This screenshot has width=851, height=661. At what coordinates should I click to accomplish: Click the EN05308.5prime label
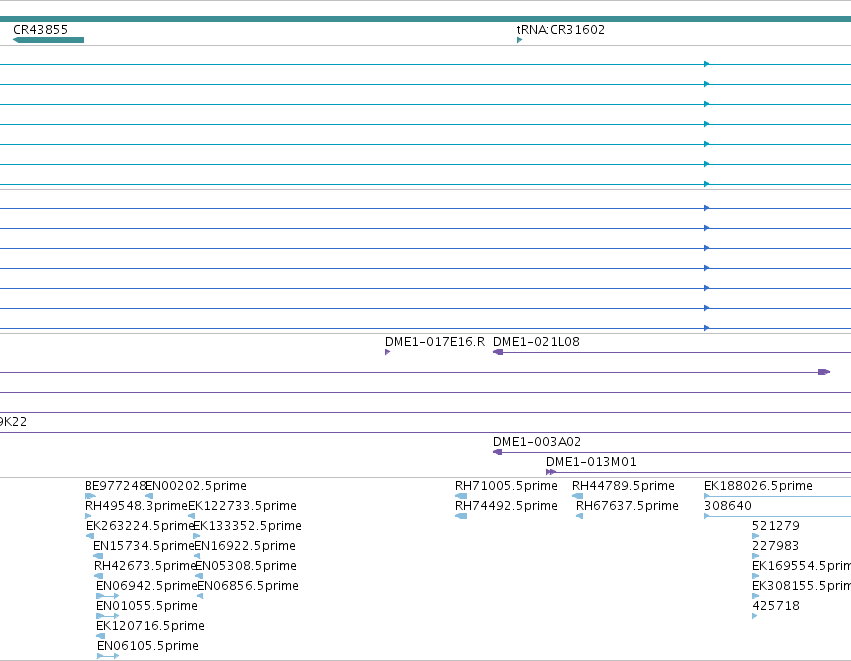tap(246, 565)
